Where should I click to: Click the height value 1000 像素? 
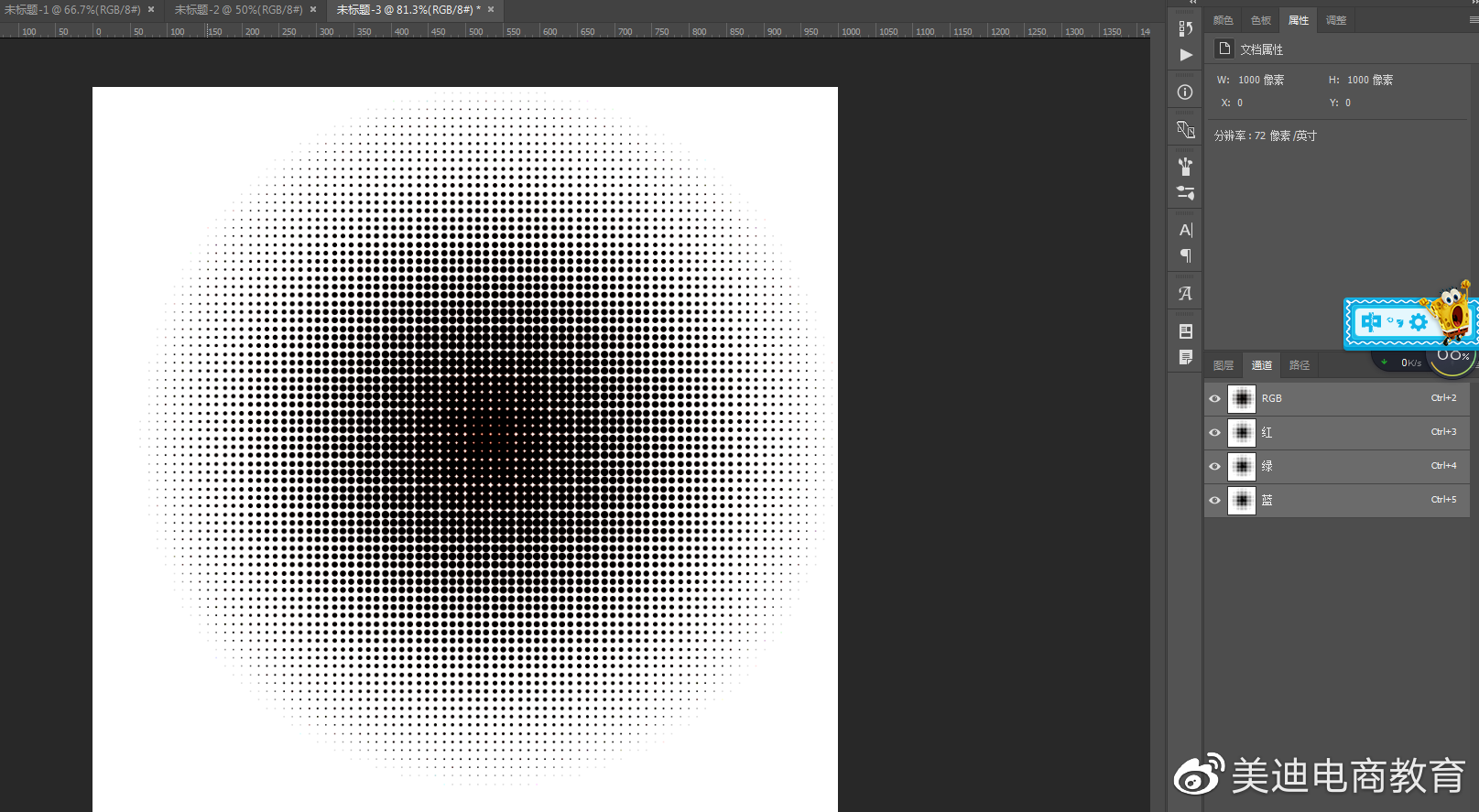click(x=1370, y=80)
